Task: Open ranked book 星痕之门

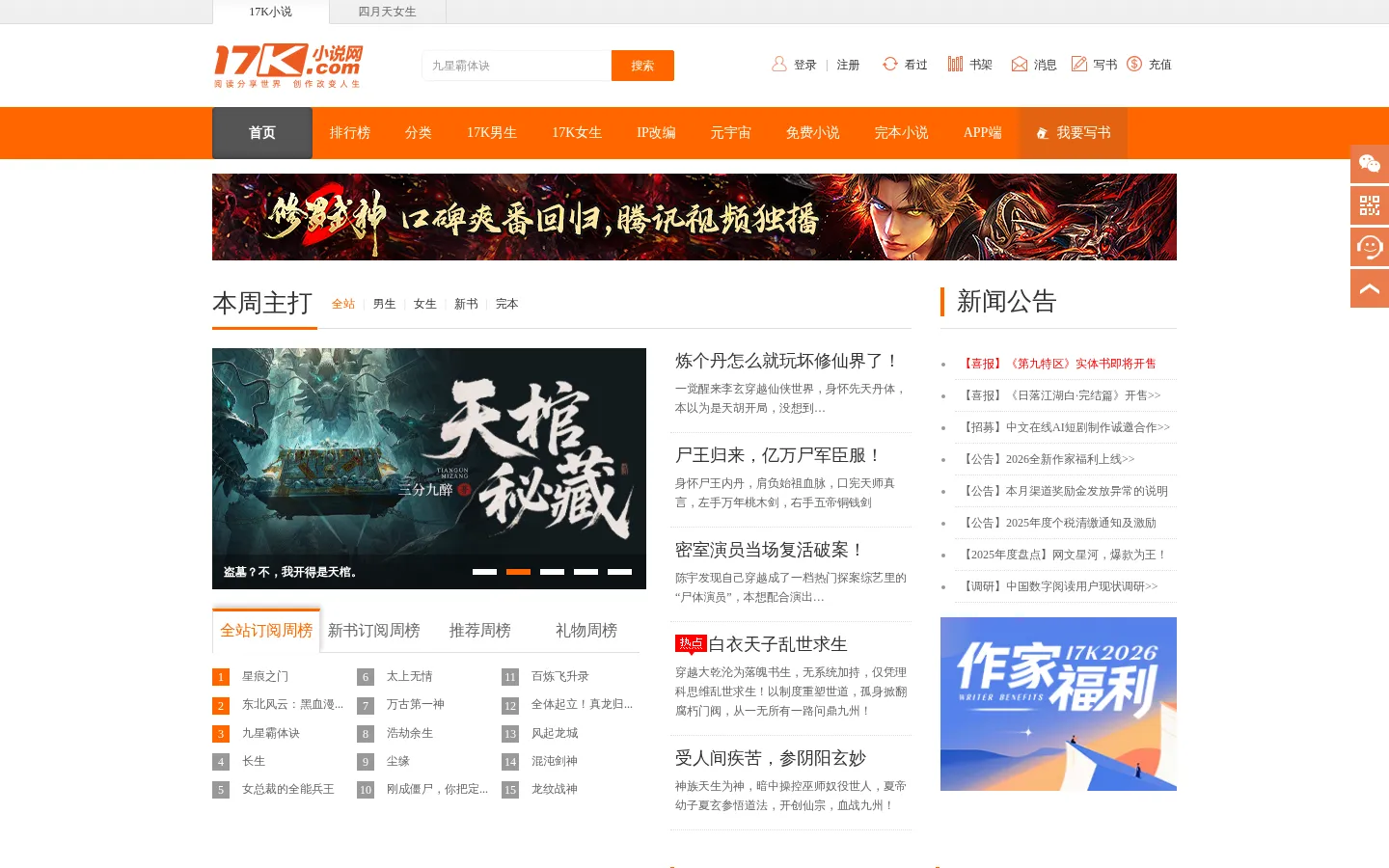Action: [265, 677]
